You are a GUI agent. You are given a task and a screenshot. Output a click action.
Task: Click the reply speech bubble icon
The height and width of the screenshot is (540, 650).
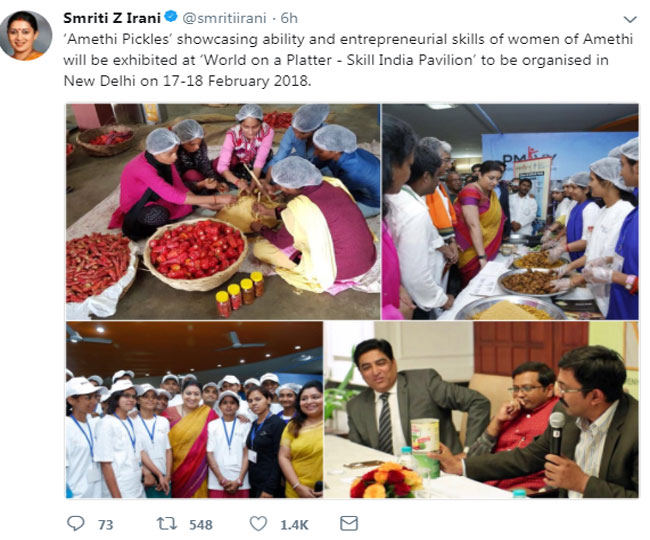pos(75,524)
